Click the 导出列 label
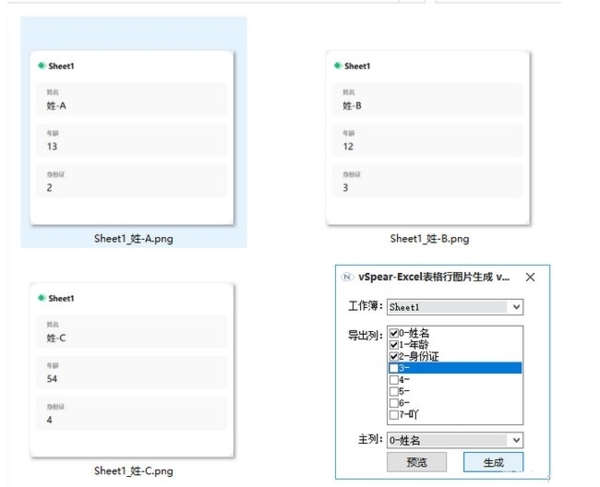600x487 pixels. coord(365,335)
